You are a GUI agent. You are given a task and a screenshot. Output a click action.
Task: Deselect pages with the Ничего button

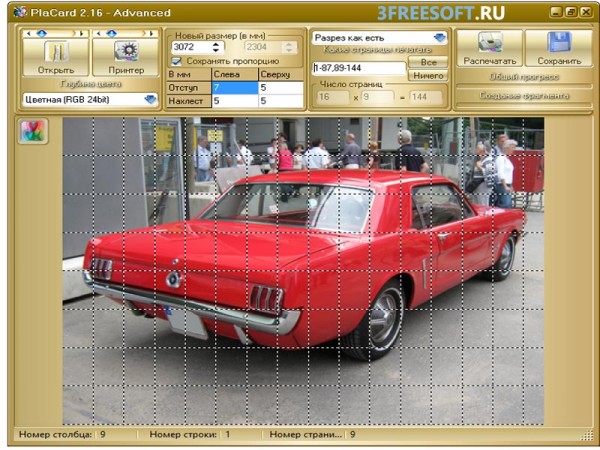(428, 75)
